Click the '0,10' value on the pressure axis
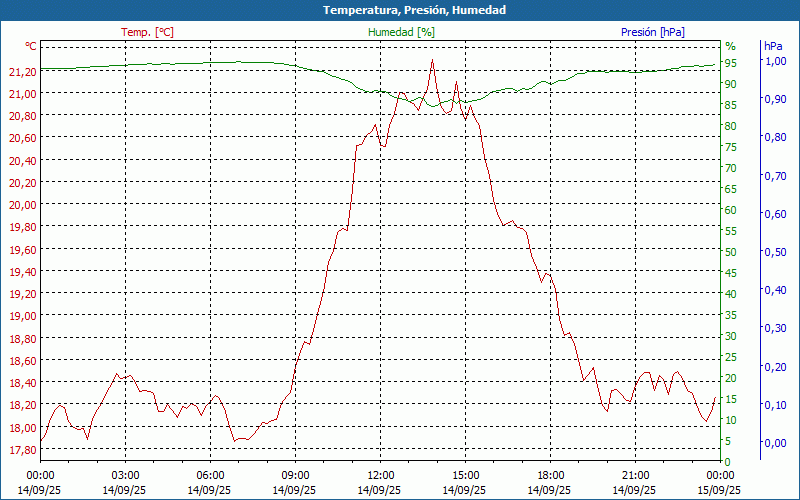 pyautogui.click(x=776, y=405)
